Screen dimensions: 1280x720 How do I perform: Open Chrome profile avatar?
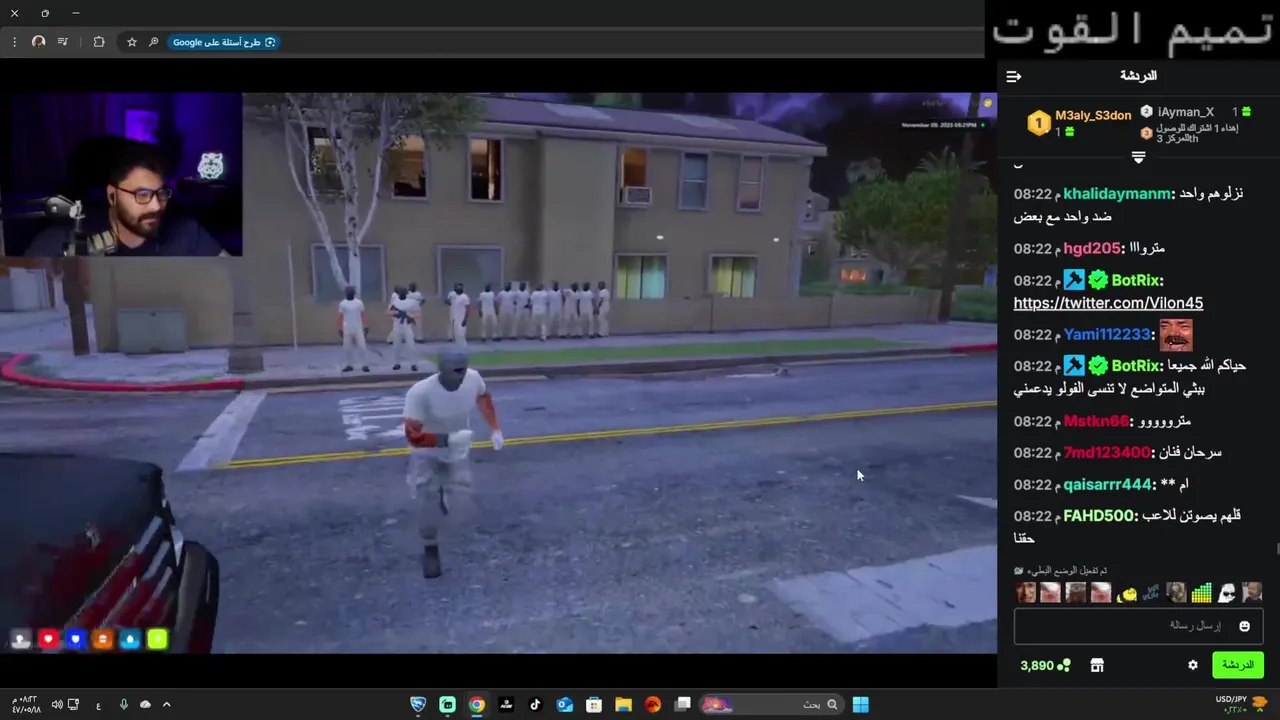click(39, 42)
